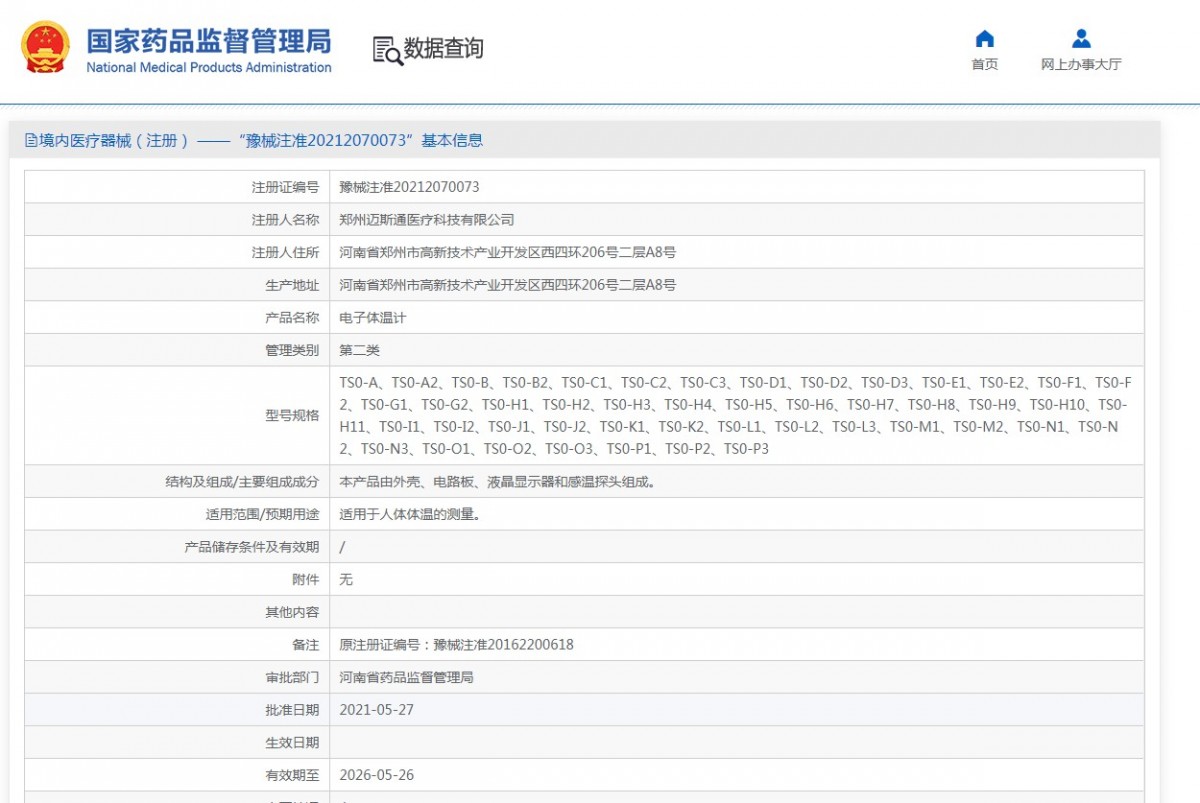The width and height of the screenshot is (1200, 803).
Task: Click the 附件 value 无
Action: pyautogui.click(x=347, y=579)
